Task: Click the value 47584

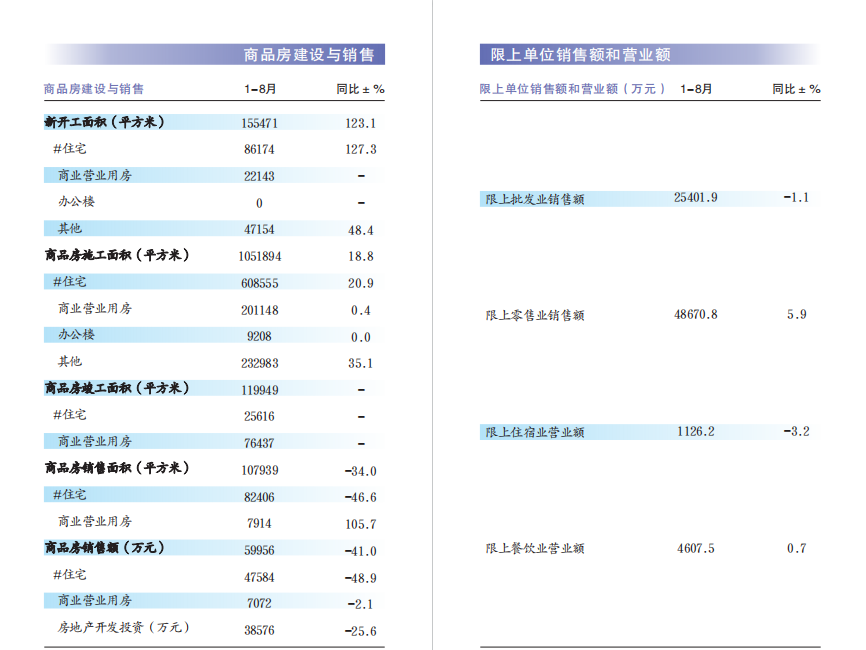Action: 259,577
